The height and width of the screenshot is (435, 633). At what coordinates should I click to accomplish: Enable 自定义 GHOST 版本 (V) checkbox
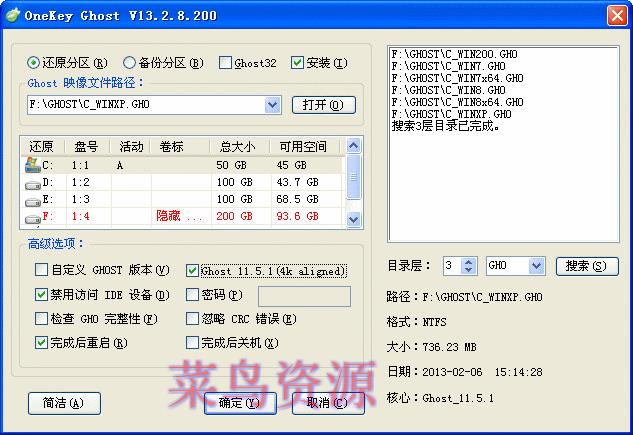[x=41, y=270]
